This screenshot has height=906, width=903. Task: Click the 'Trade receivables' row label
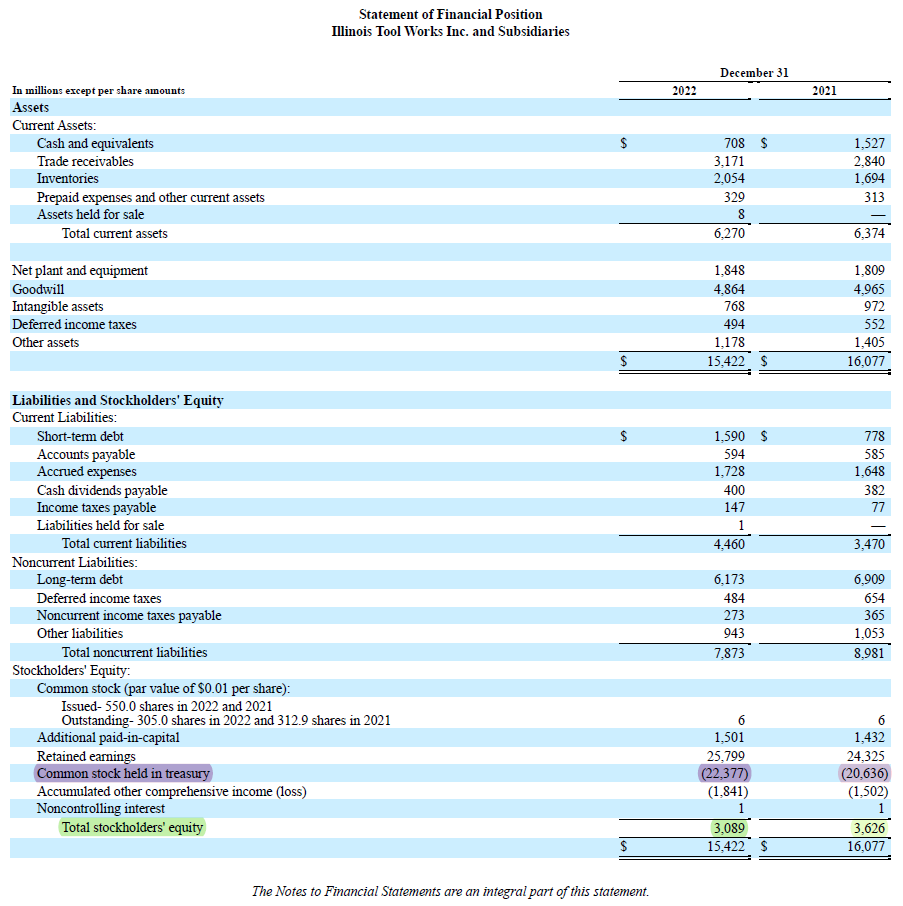pos(85,161)
